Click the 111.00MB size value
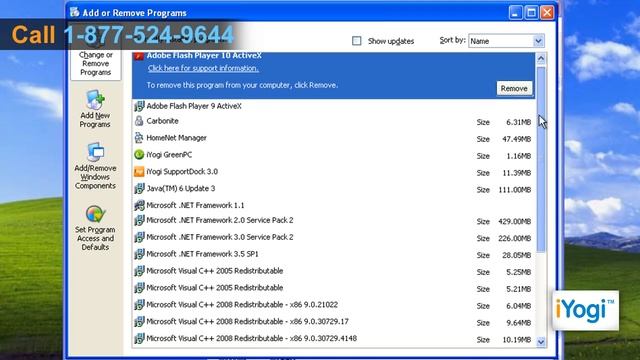Screen dimensions: 640x360 tap(514, 190)
